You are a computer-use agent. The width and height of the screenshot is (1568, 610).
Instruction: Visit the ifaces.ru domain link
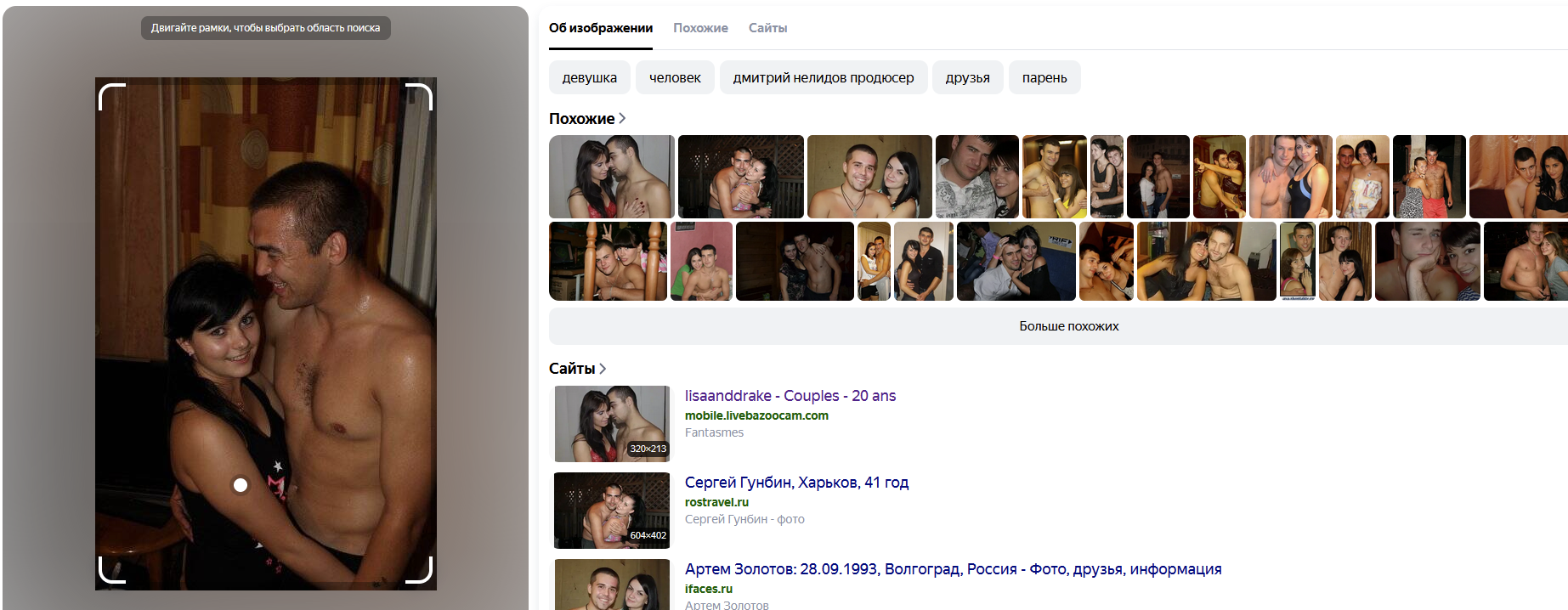pyautogui.click(x=708, y=589)
